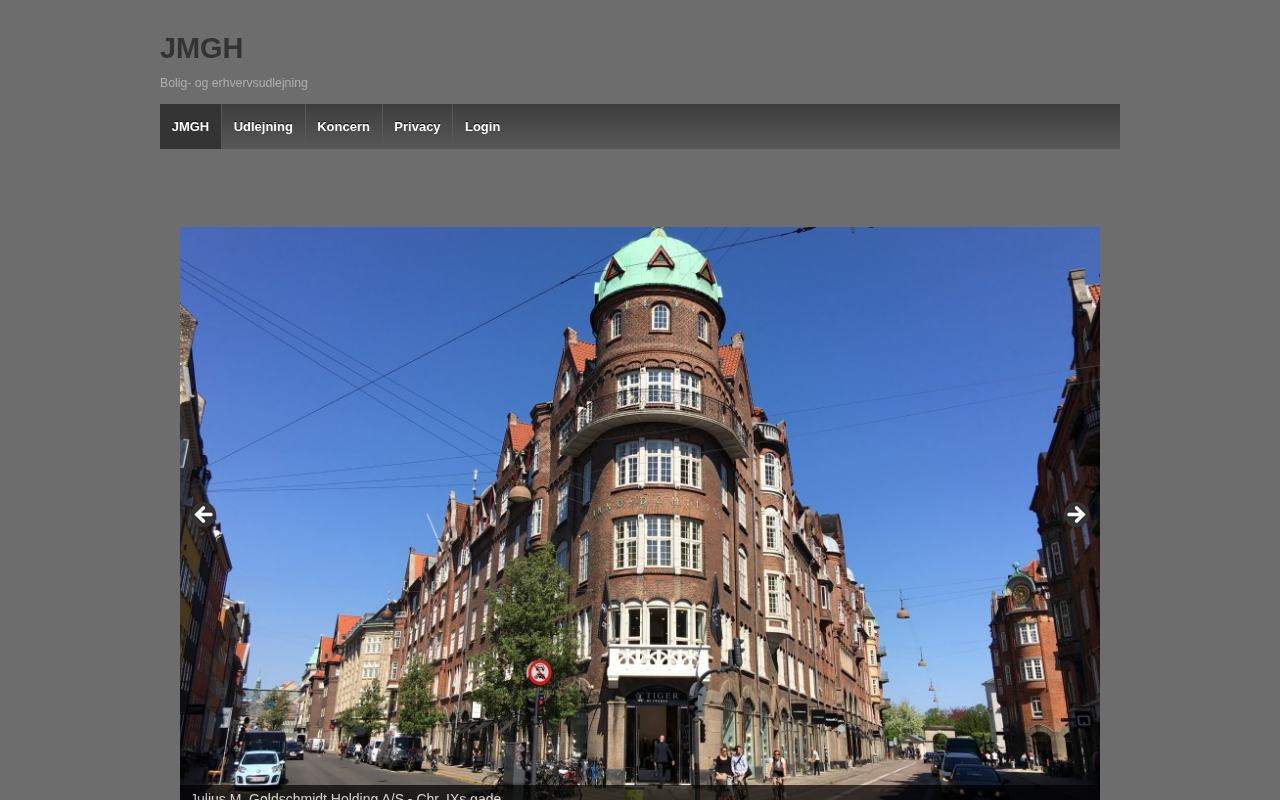Click the light blue car in the photo
Image resolution: width=1280 pixels, height=800 pixels.
coord(259,767)
